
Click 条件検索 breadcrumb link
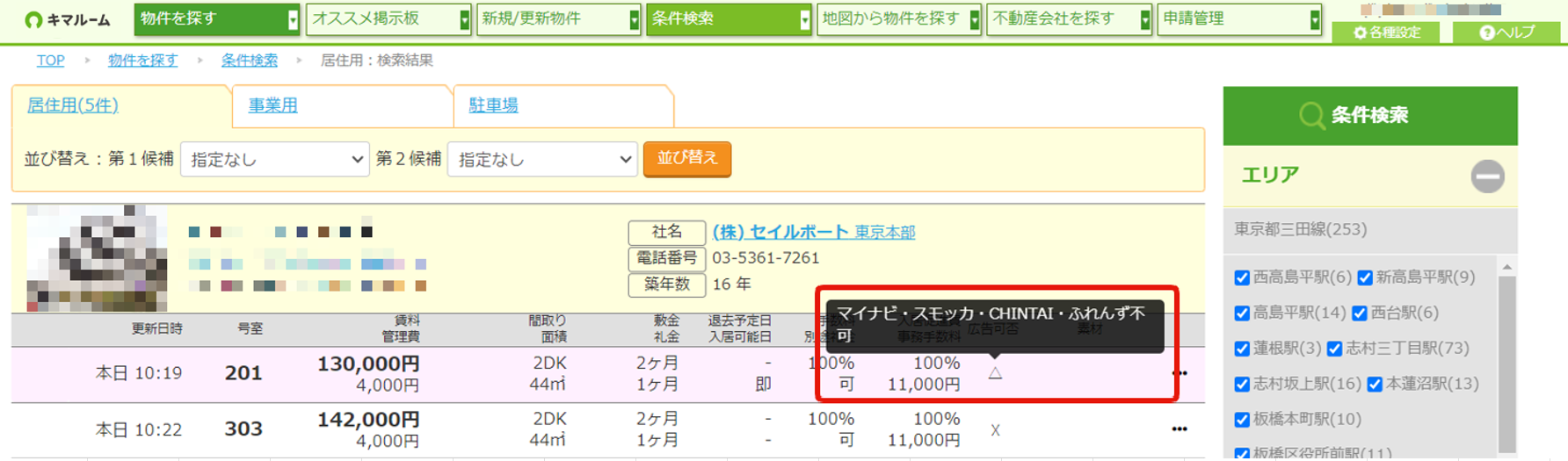point(249,61)
